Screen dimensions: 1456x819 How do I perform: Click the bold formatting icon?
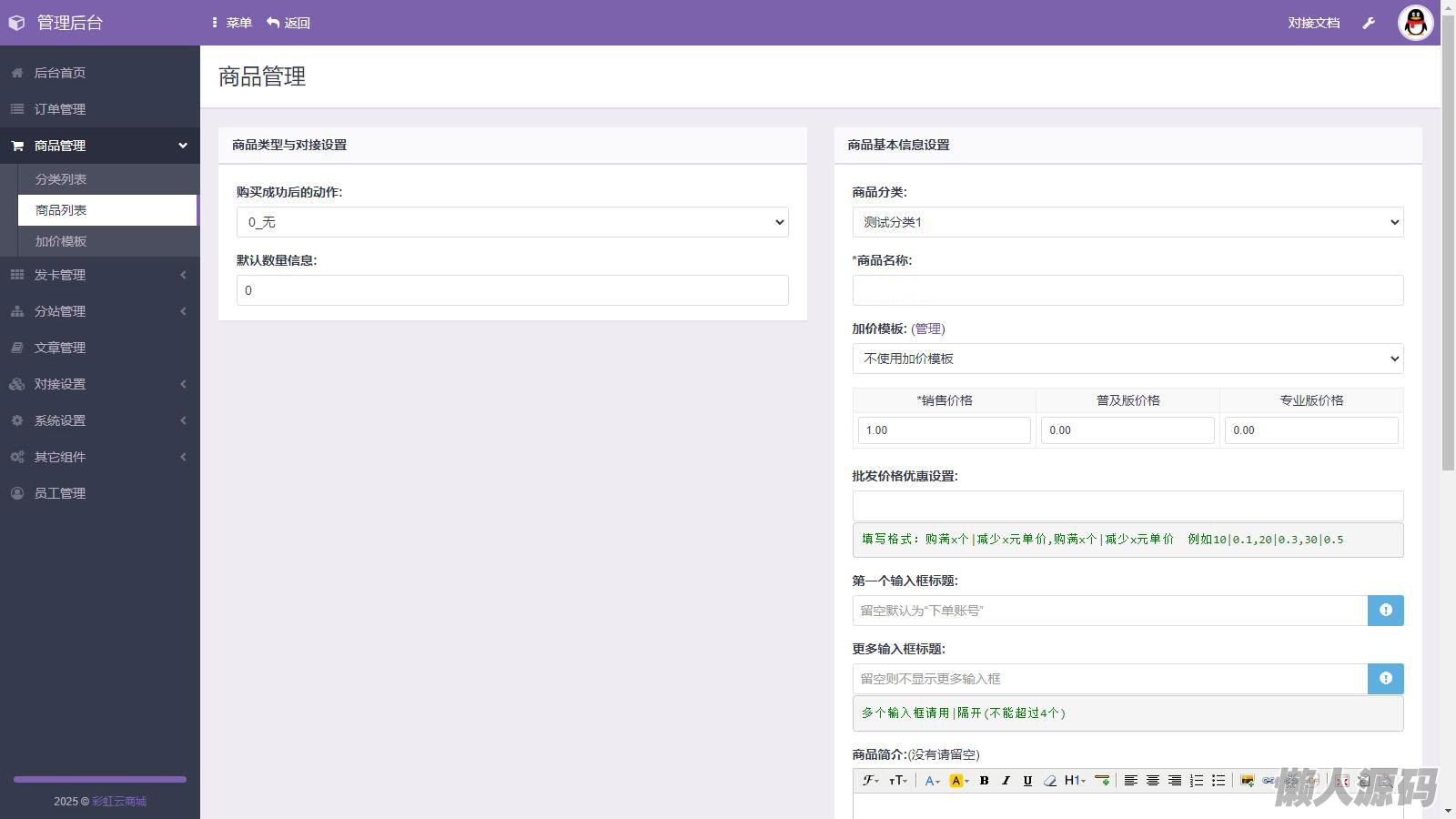[x=984, y=781]
